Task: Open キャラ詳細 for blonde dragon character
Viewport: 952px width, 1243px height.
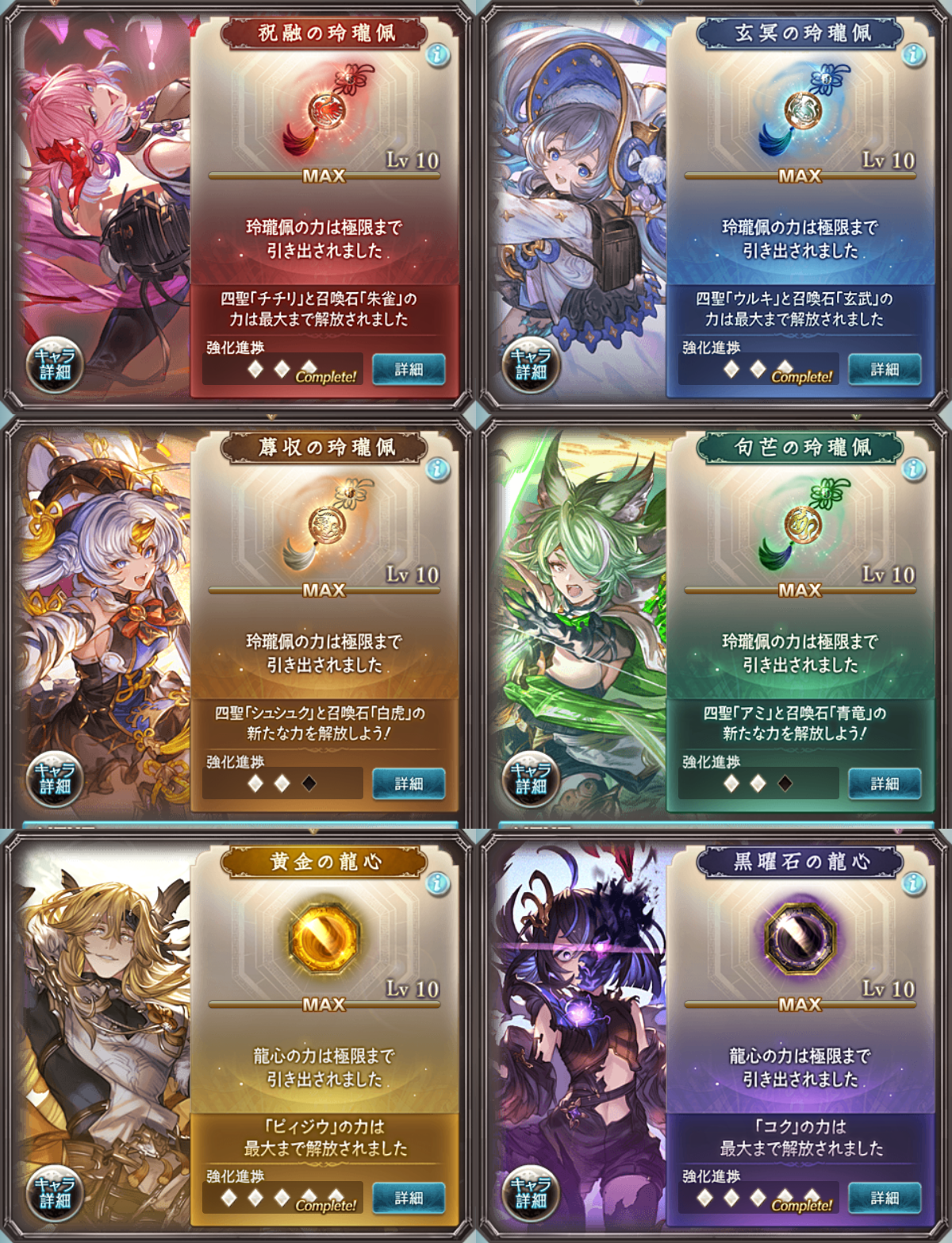Action: click(55, 1194)
